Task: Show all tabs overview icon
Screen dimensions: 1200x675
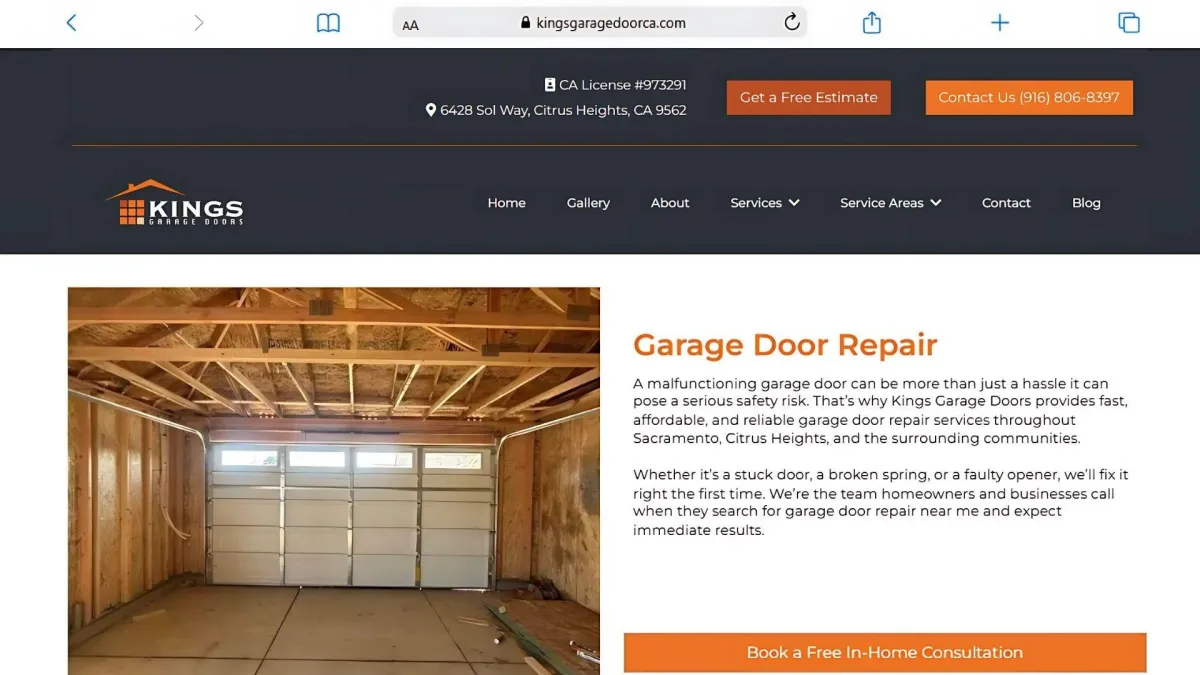Action: pos(1129,22)
